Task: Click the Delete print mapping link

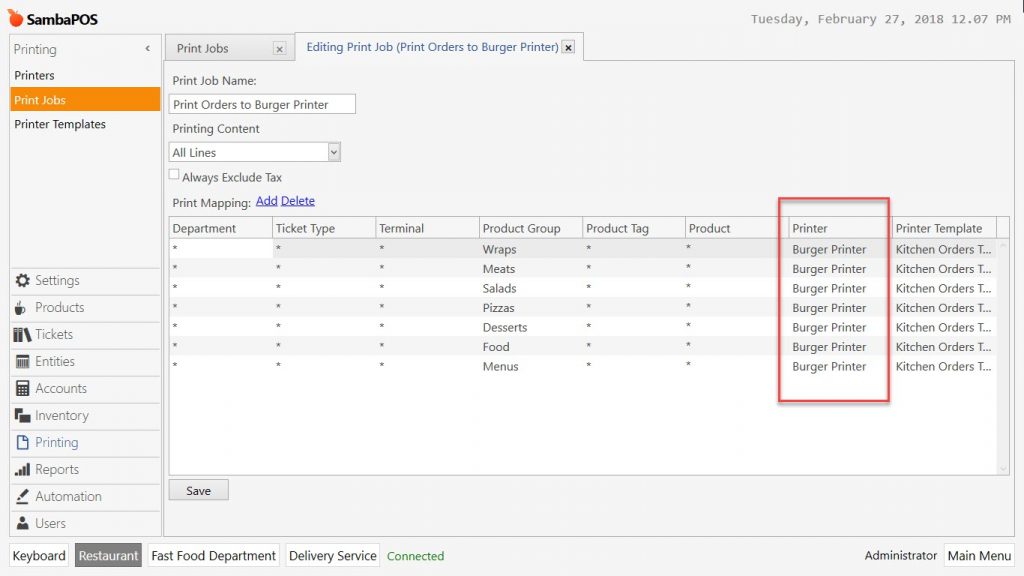Action: pos(298,200)
